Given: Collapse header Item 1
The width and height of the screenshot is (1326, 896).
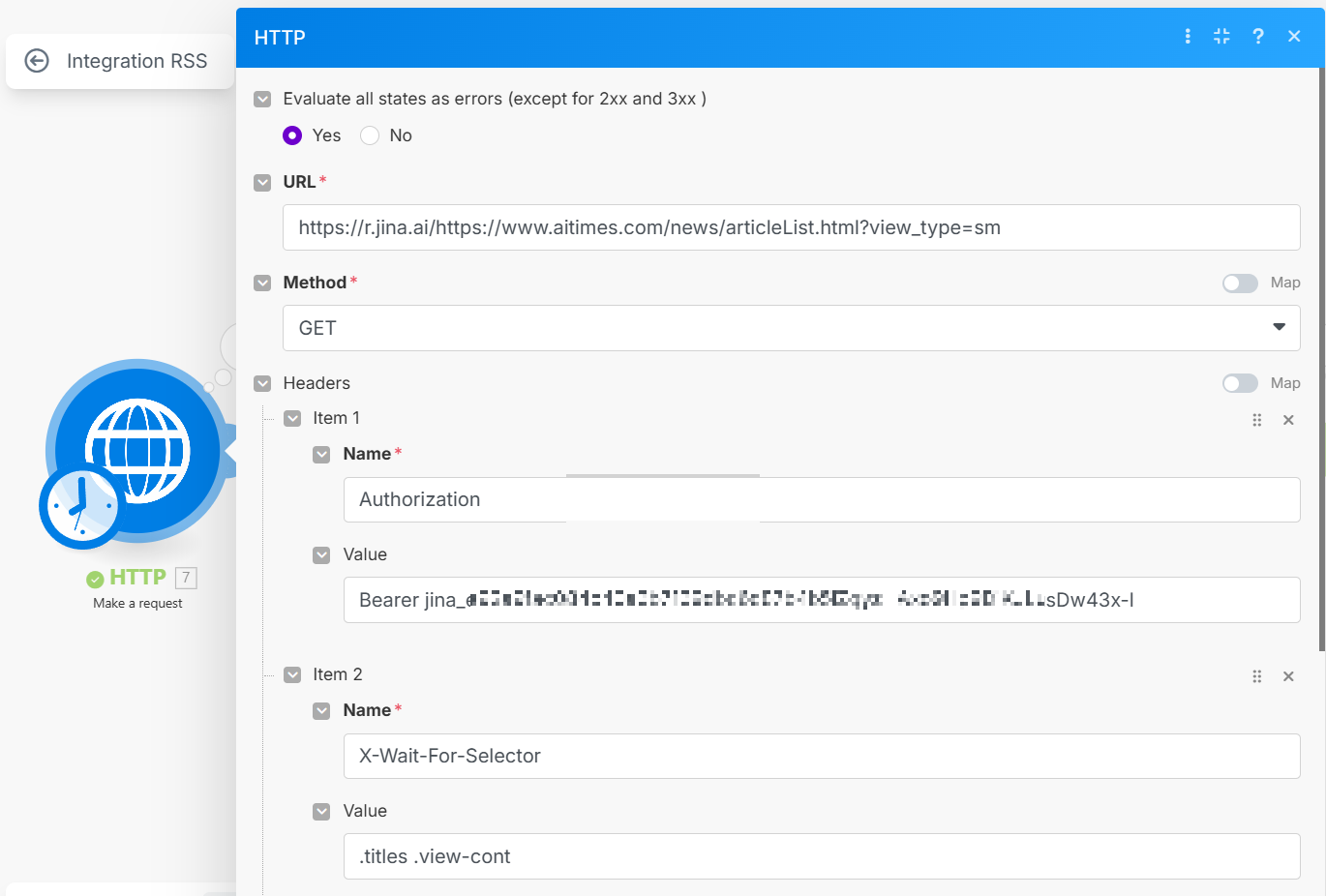Looking at the screenshot, I should click(292, 418).
